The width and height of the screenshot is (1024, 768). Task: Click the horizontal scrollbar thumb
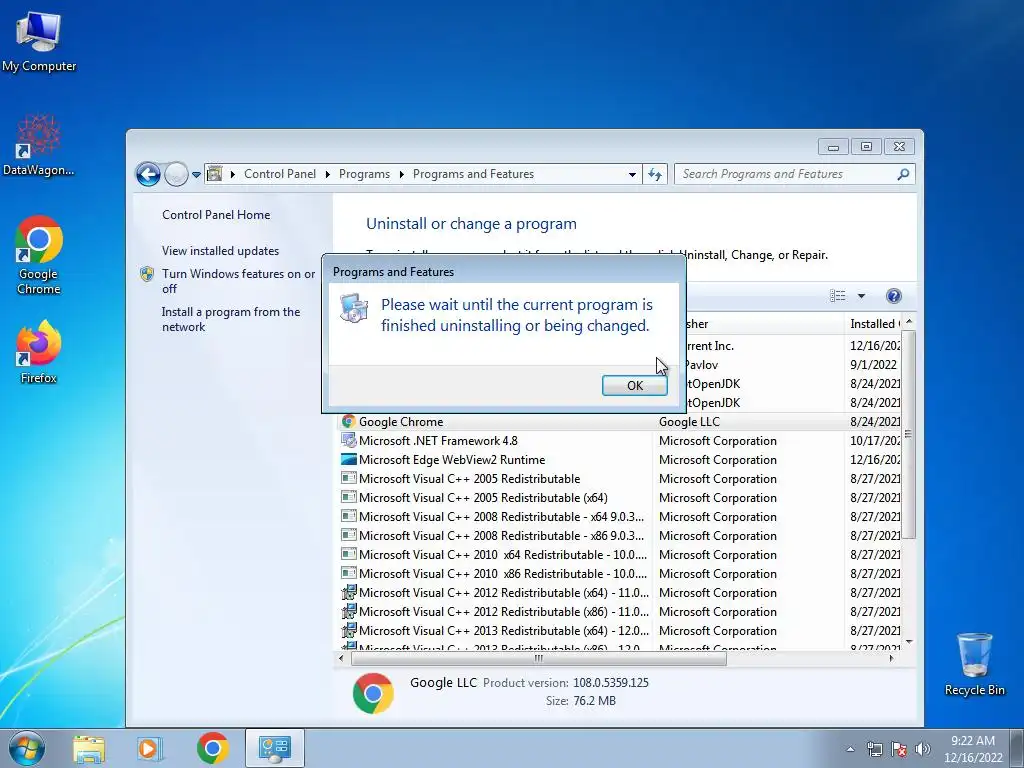(539, 658)
